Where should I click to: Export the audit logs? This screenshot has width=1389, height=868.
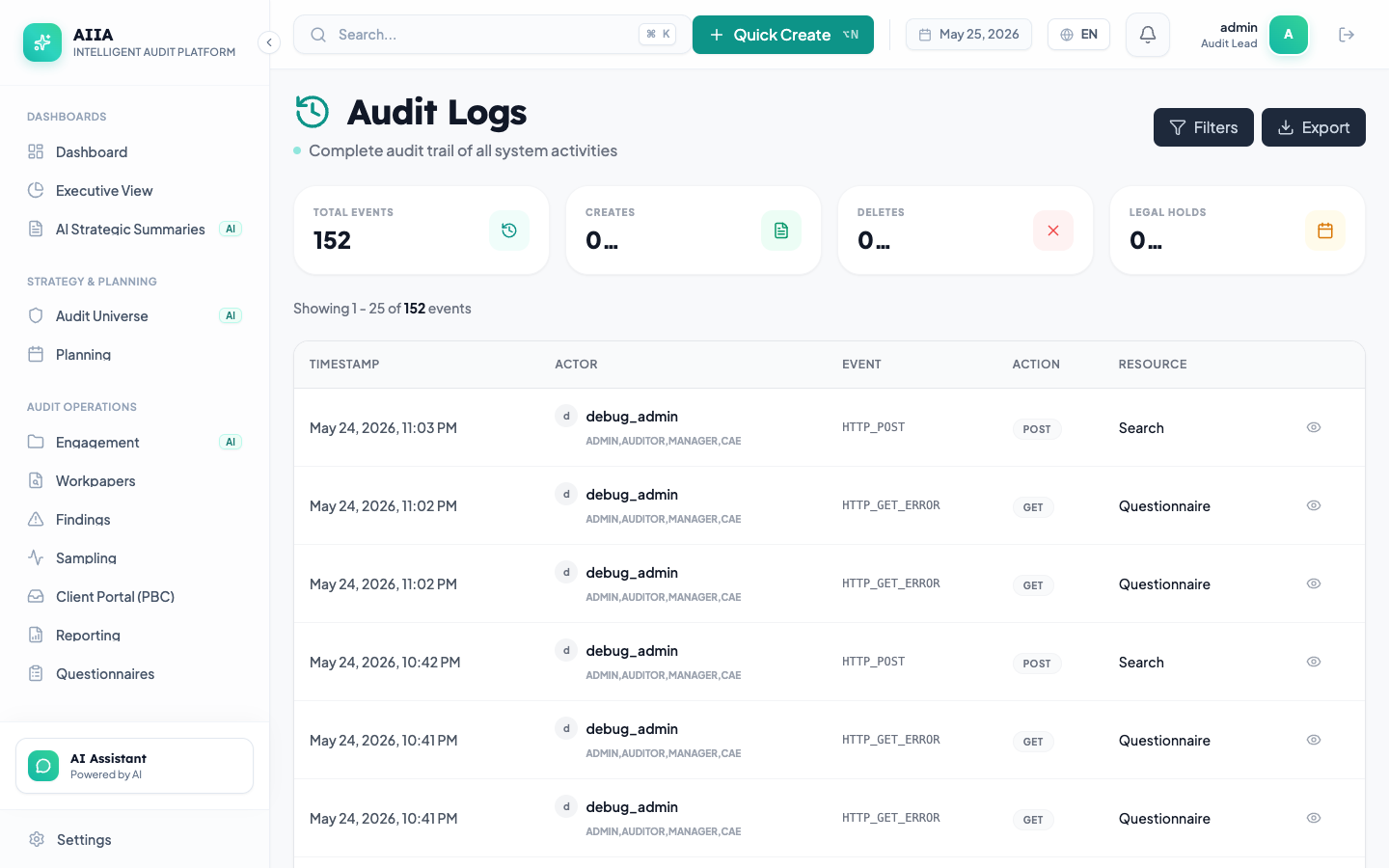click(x=1314, y=127)
